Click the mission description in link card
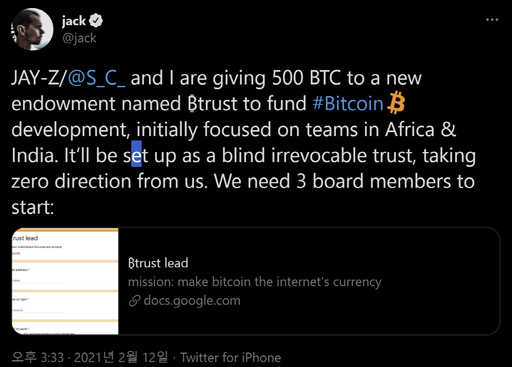This screenshot has width=512, height=367. 255,282
